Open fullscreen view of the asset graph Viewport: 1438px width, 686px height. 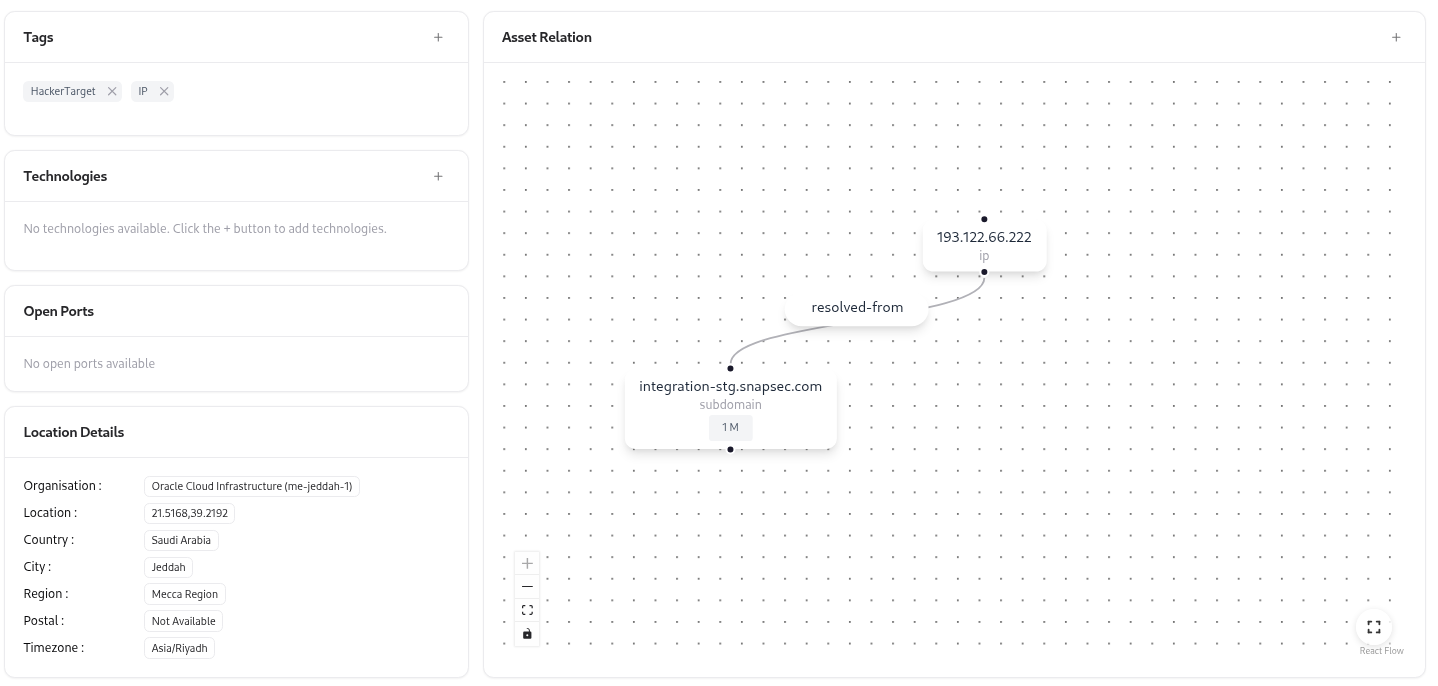(1374, 627)
